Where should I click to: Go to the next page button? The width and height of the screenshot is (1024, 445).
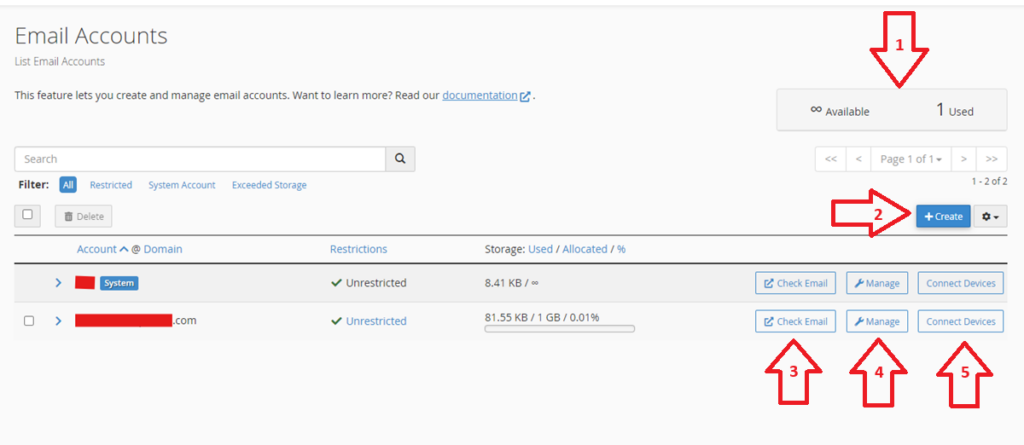(x=963, y=159)
